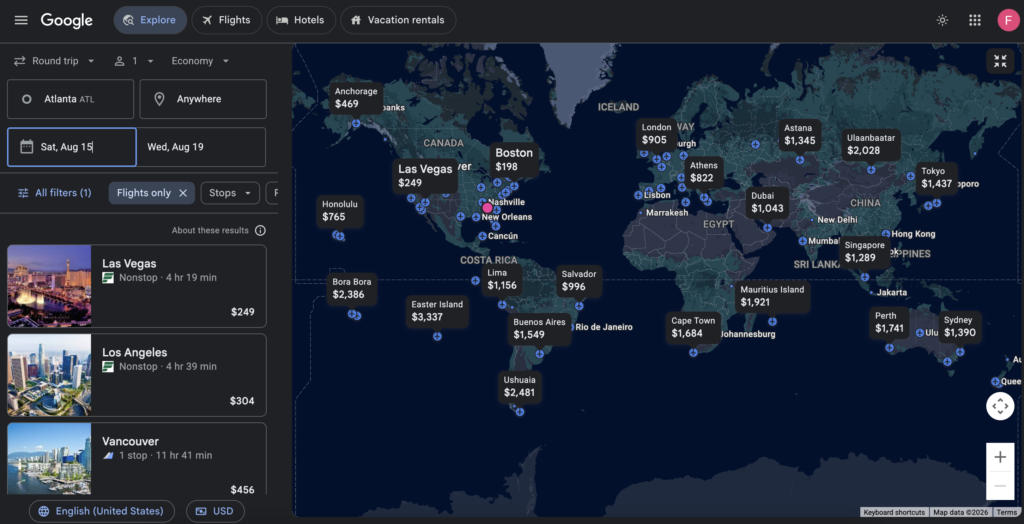
Task: Click the Perth $1,741 map label
Action: (x=889, y=323)
